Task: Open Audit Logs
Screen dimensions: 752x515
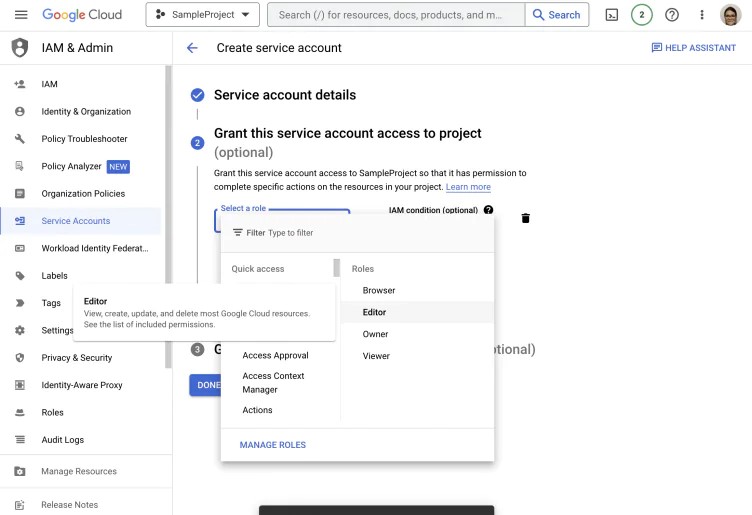Action: click(62, 440)
